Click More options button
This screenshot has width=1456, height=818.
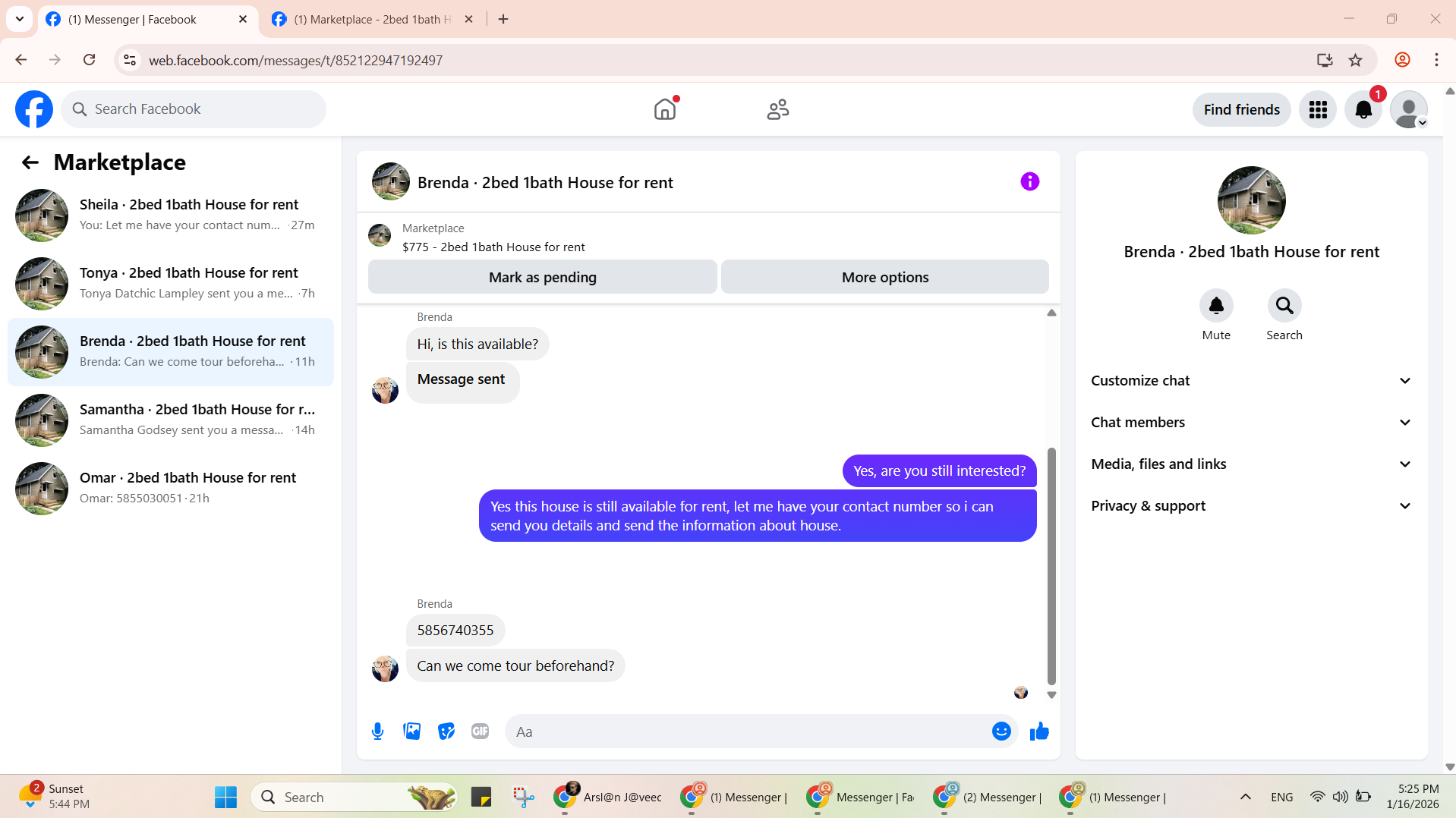(885, 277)
